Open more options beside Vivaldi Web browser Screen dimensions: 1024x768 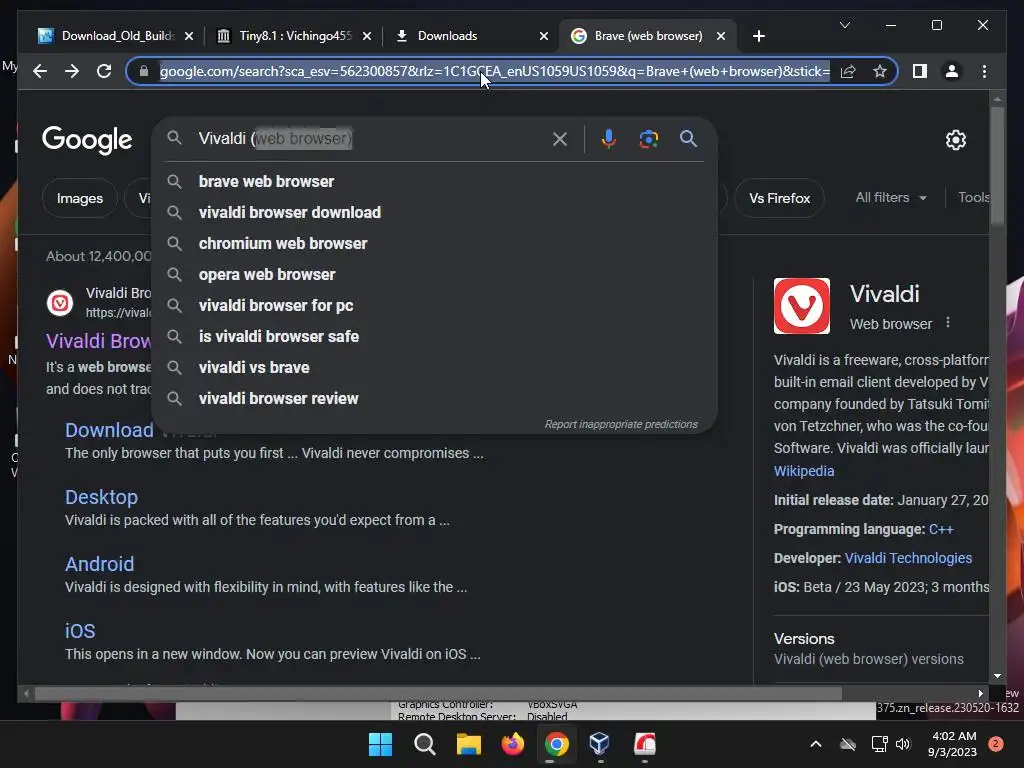coord(948,323)
